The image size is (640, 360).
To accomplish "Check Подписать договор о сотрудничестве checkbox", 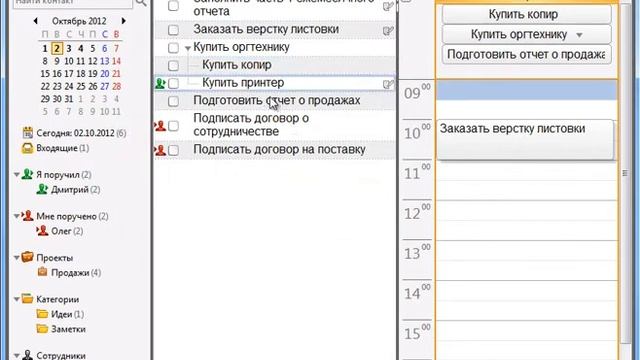I will [173, 125].
